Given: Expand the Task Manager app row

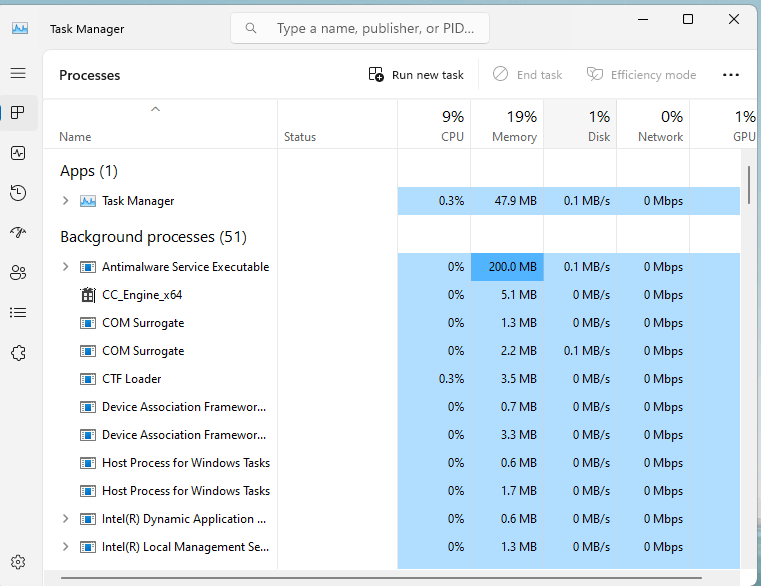Looking at the screenshot, I should point(66,201).
